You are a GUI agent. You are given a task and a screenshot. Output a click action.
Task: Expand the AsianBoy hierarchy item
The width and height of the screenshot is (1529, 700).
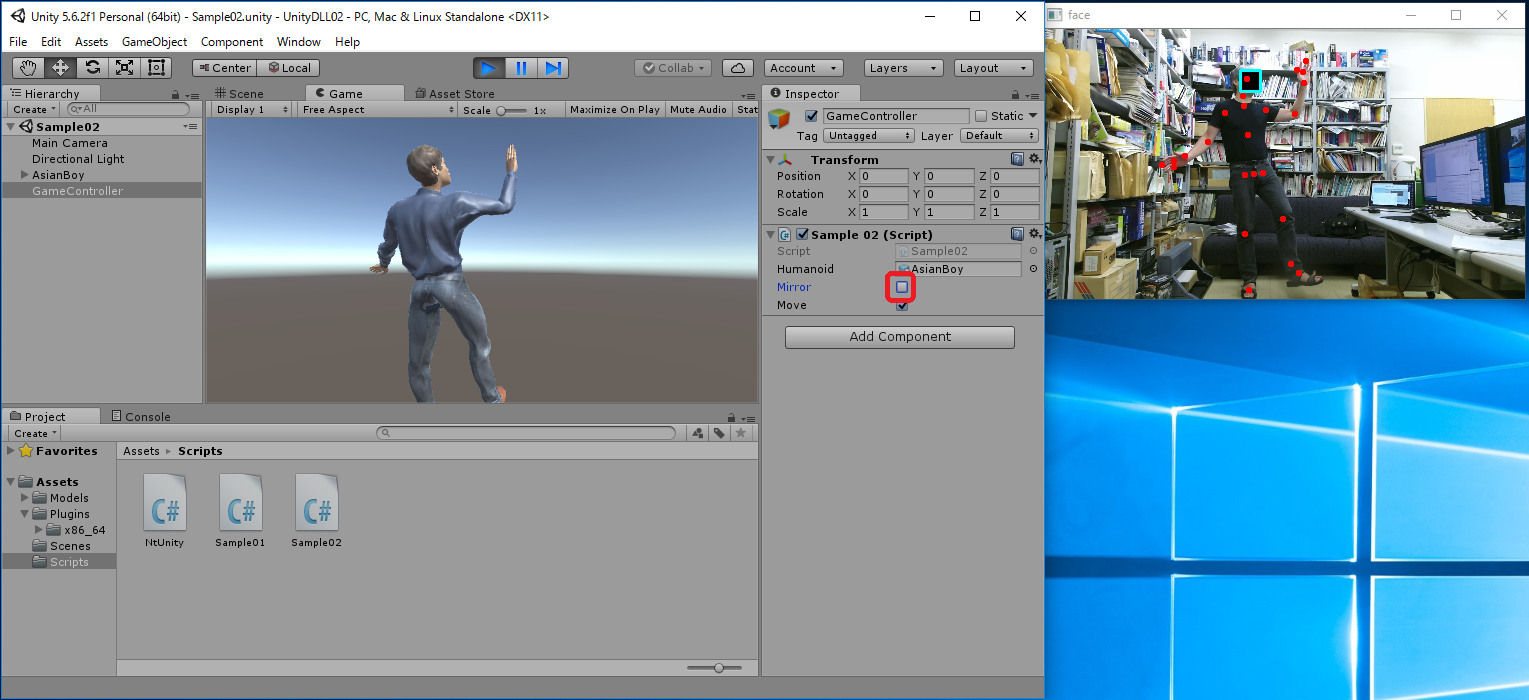click(x=25, y=175)
